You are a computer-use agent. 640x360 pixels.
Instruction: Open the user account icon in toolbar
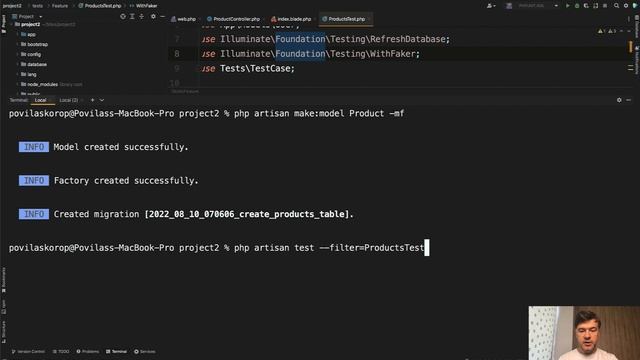coord(491,6)
